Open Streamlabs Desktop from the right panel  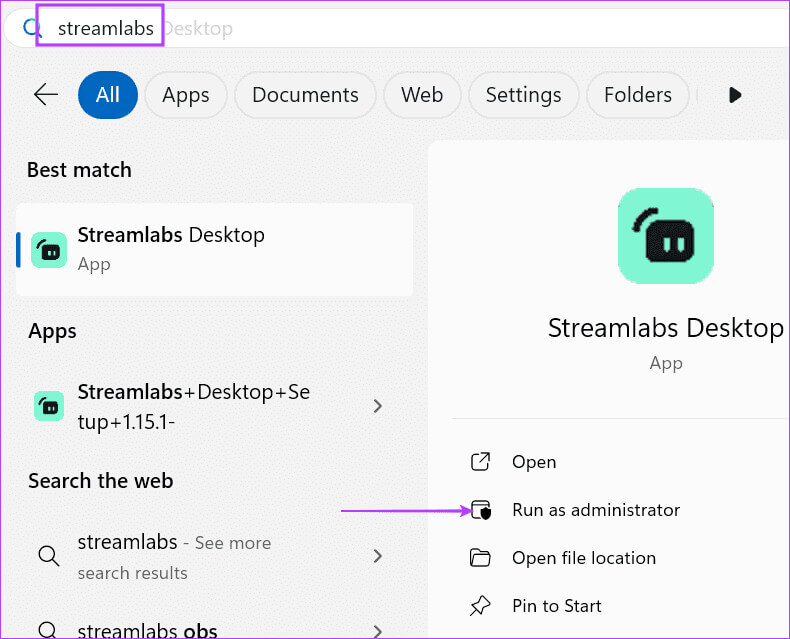tap(534, 462)
